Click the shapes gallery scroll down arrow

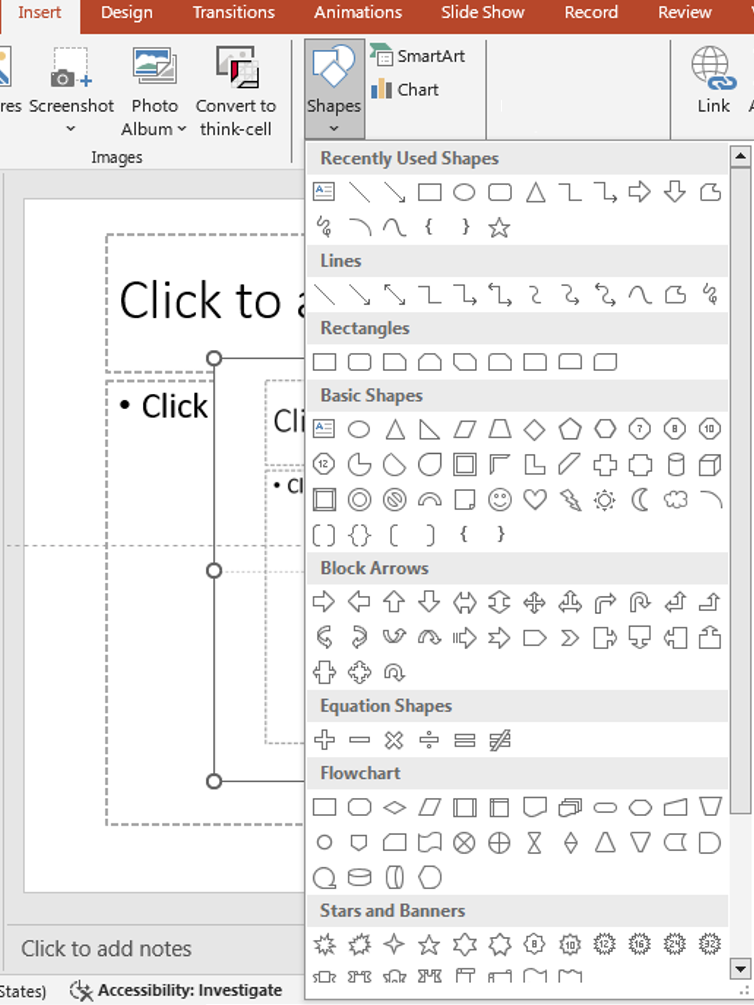(x=740, y=968)
